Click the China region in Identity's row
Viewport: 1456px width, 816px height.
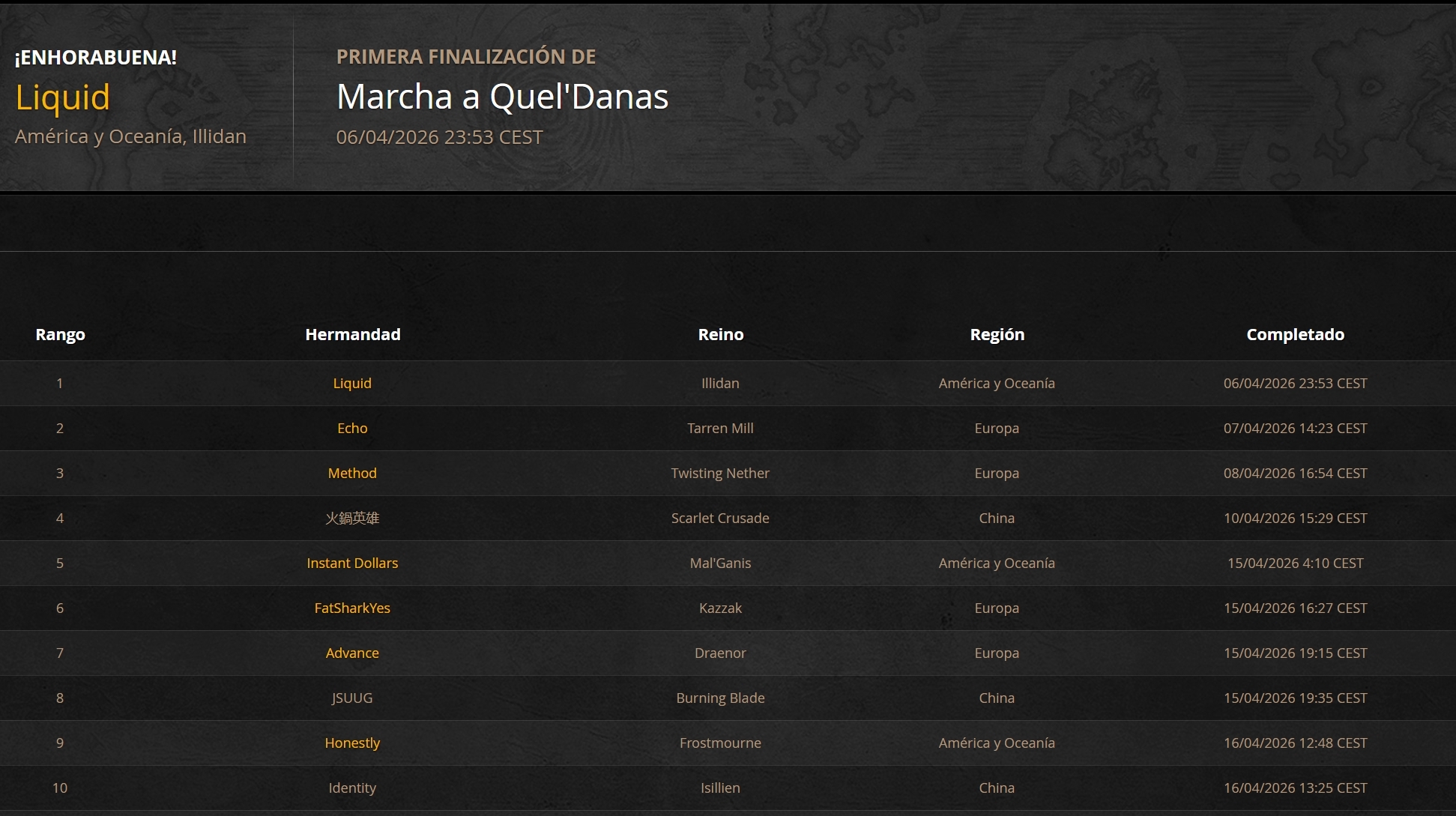coord(997,788)
